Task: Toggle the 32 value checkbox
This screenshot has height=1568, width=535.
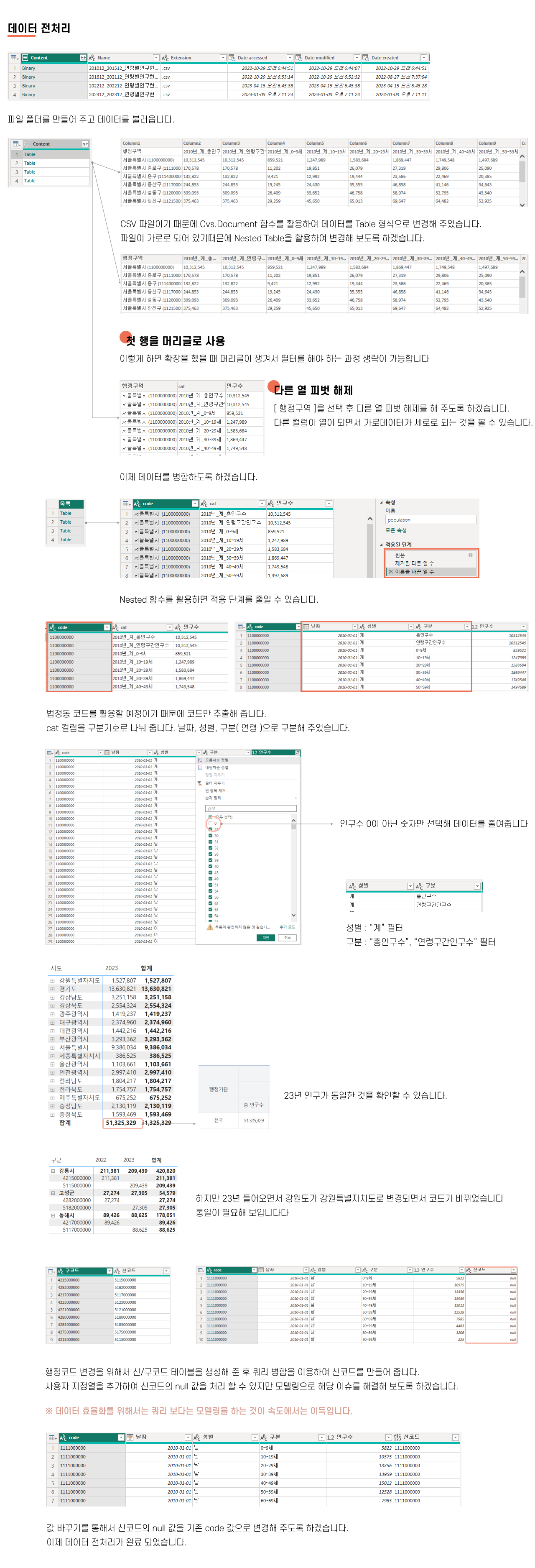Action: click(x=210, y=848)
